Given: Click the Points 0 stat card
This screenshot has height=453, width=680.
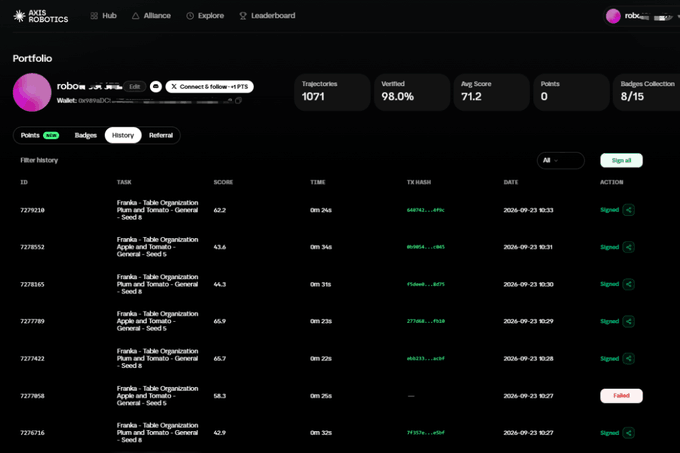Looking at the screenshot, I should [572, 92].
